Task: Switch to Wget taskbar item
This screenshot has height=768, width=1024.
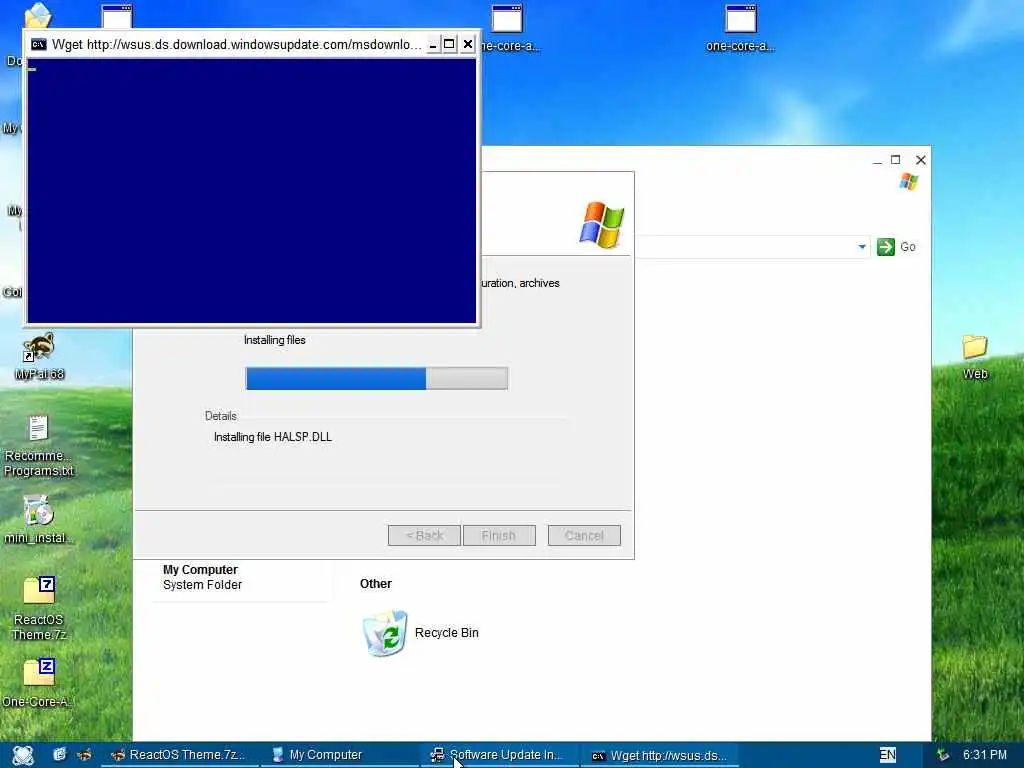Action: [660, 755]
